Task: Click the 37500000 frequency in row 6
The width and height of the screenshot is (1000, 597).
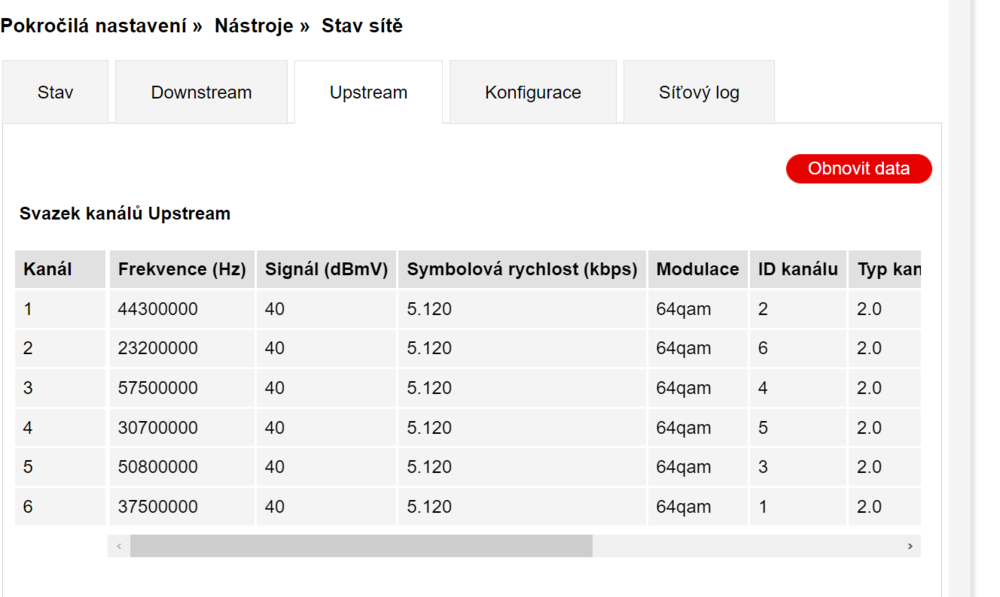Action: (158, 507)
